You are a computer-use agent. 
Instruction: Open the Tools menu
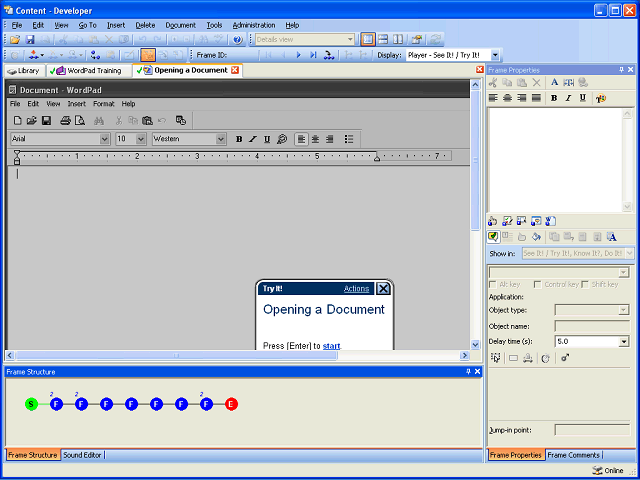214,25
